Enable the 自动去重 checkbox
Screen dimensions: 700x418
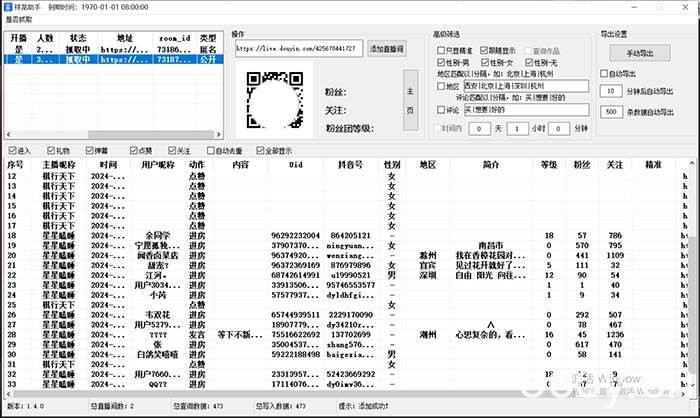(x=225, y=151)
